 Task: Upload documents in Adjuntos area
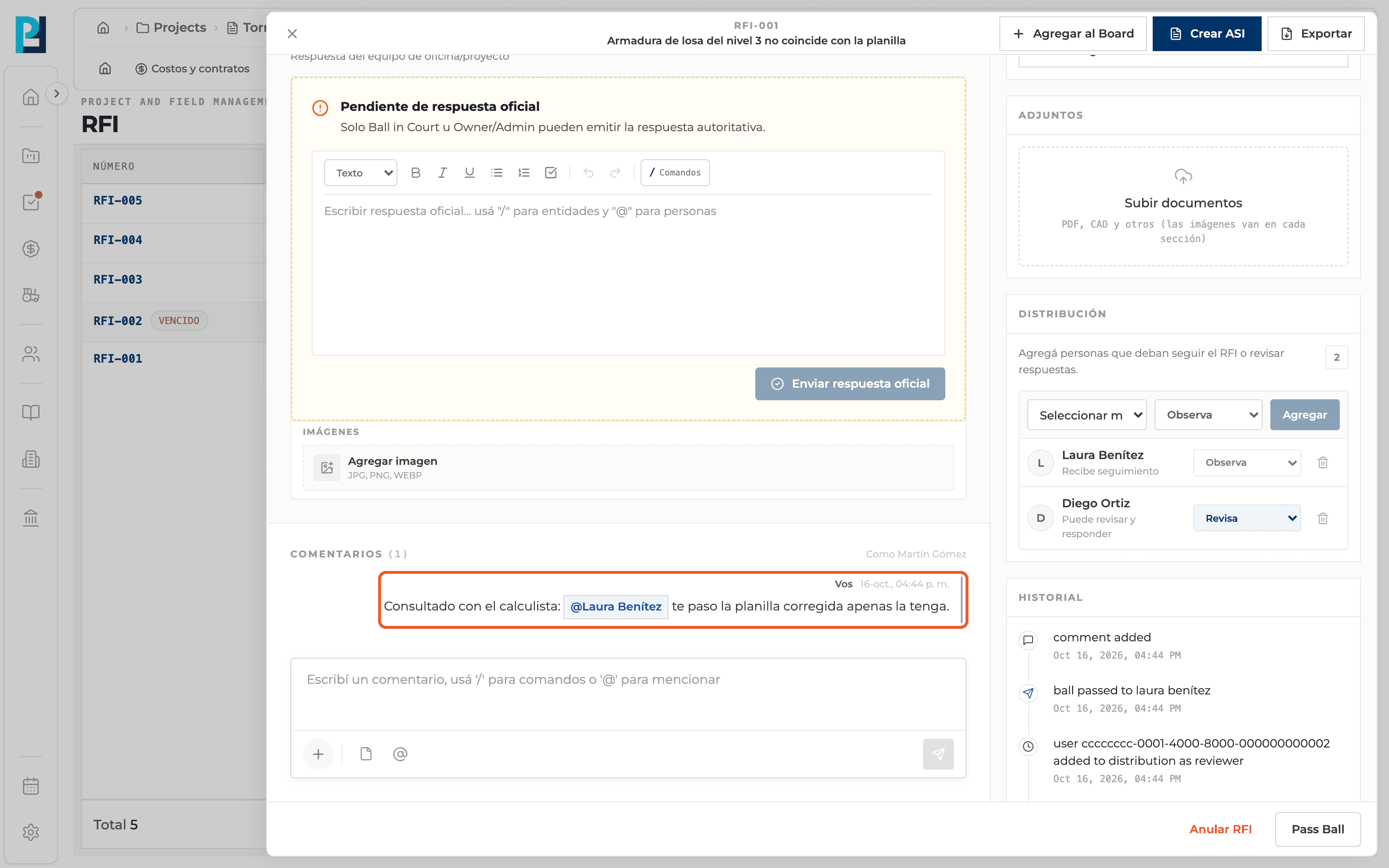1183,206
